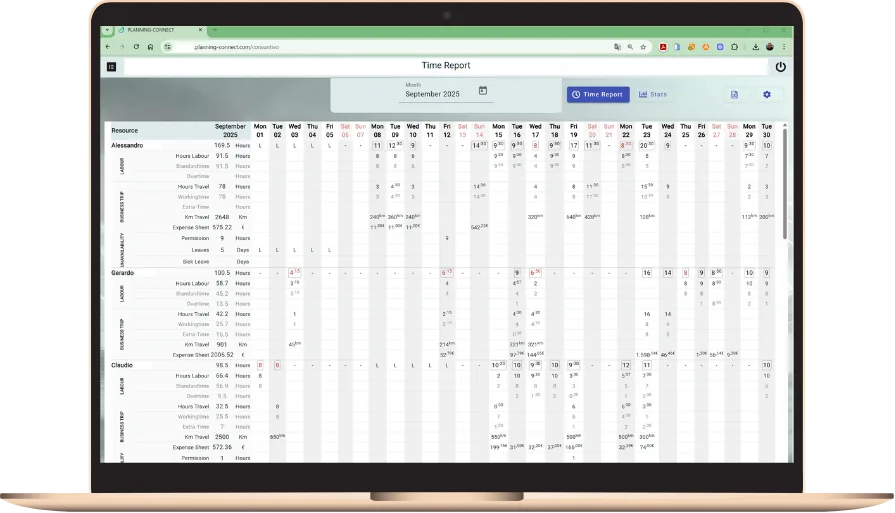The image size is (895, 513).
Task: Click Alessandro's Hours Travel value 78
Action: (x=222, y=187)
